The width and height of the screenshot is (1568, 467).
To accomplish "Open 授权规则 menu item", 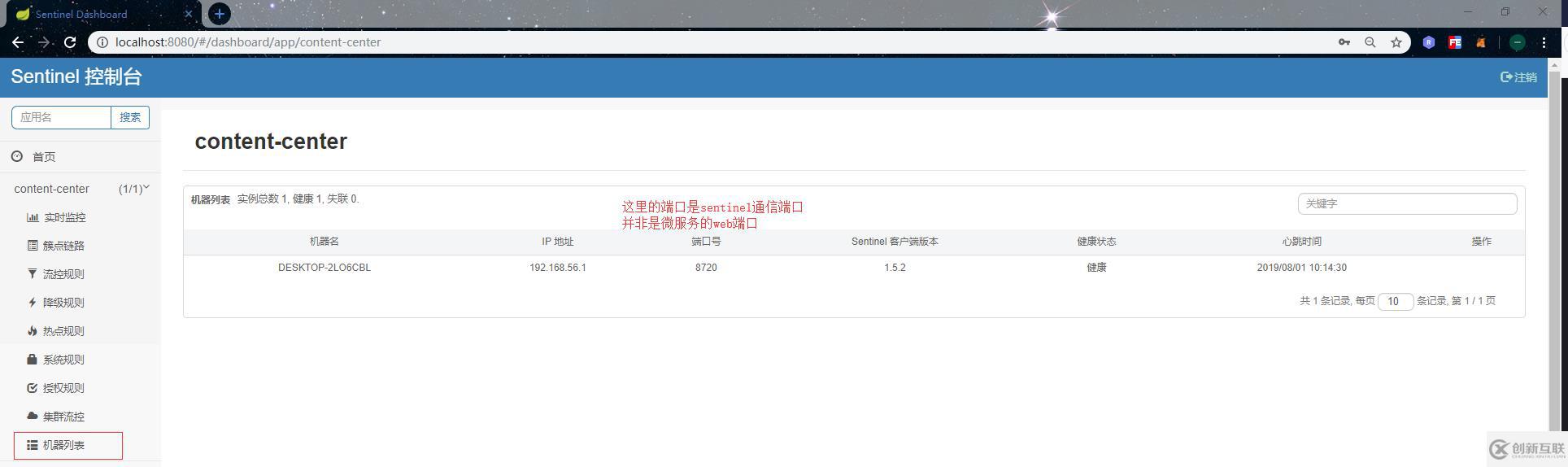I will pos(63,388).
